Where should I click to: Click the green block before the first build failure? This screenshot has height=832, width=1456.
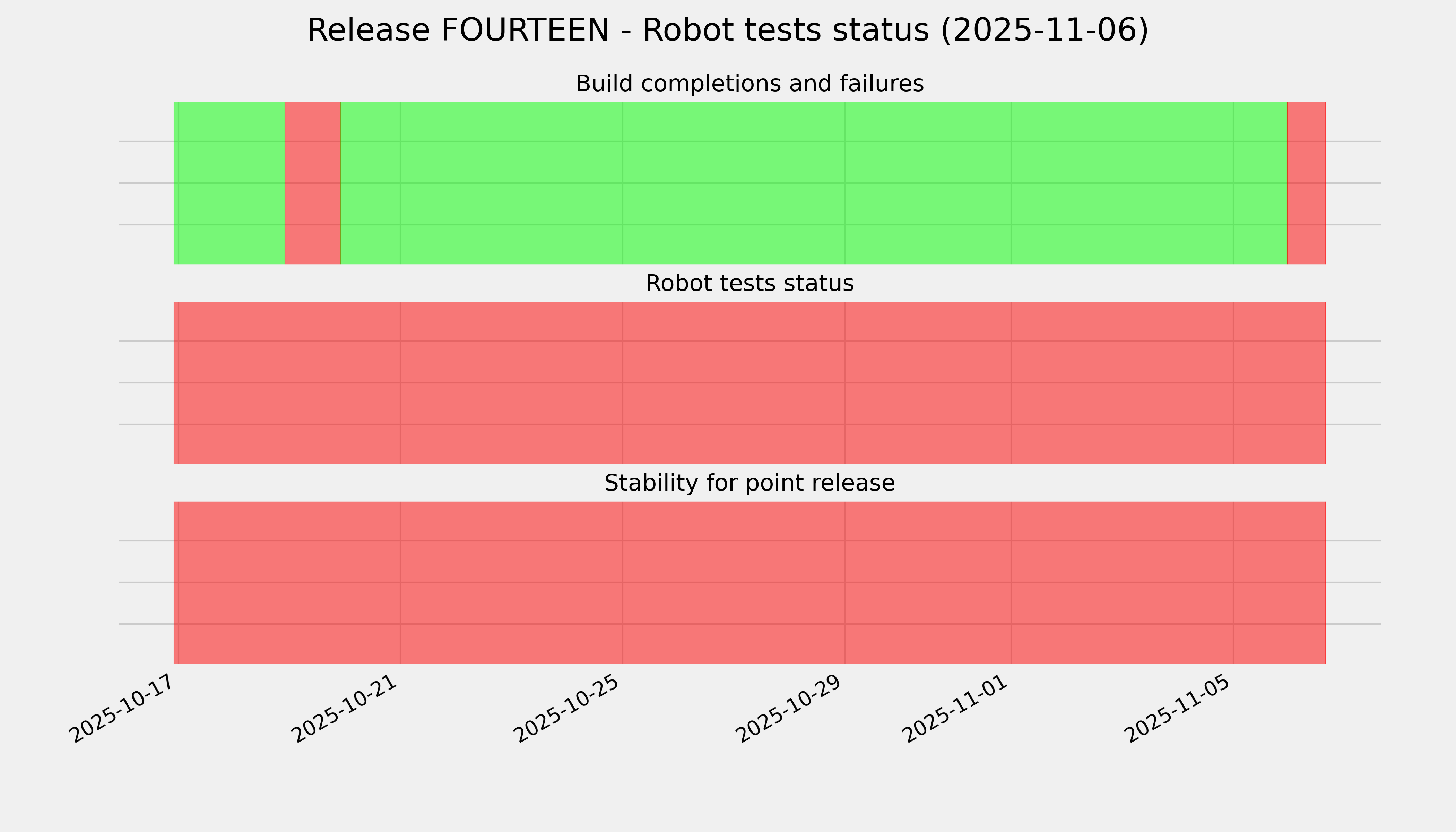tap(230, 183)
